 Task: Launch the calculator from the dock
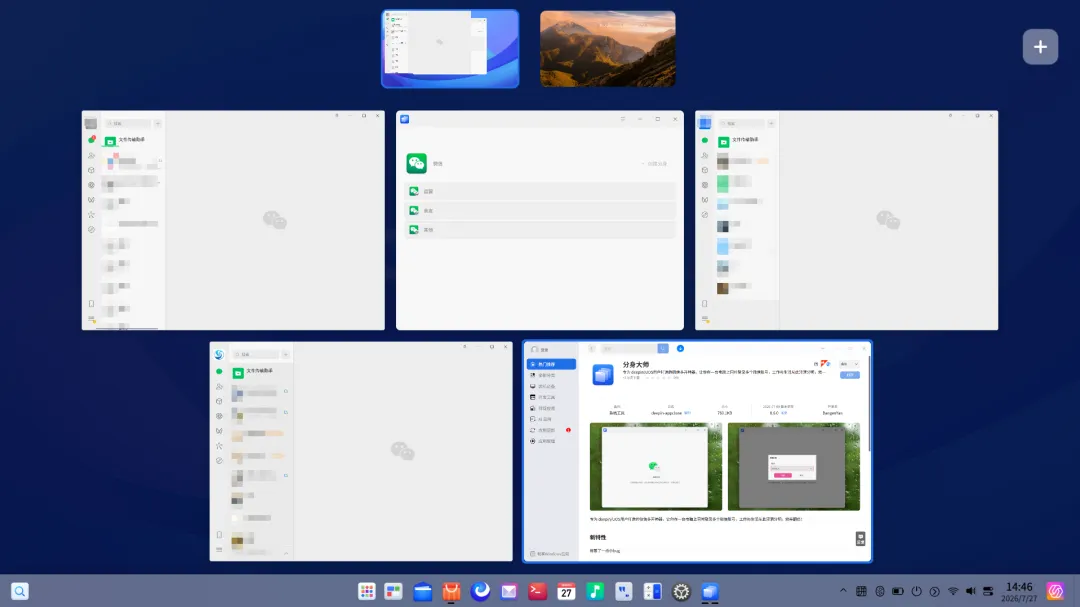(x=652, y=591)
